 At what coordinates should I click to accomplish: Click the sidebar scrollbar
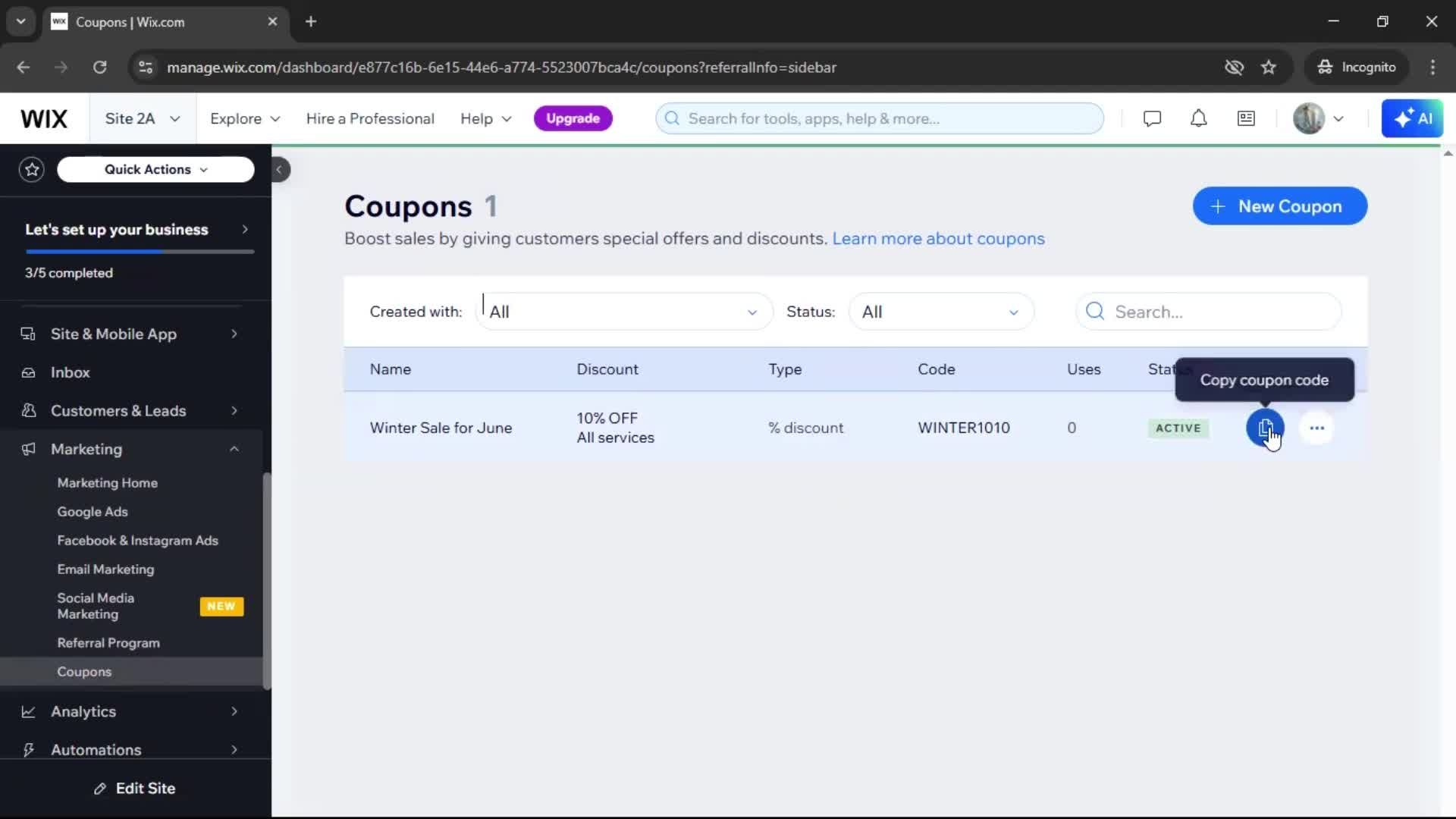pos(266,580)
